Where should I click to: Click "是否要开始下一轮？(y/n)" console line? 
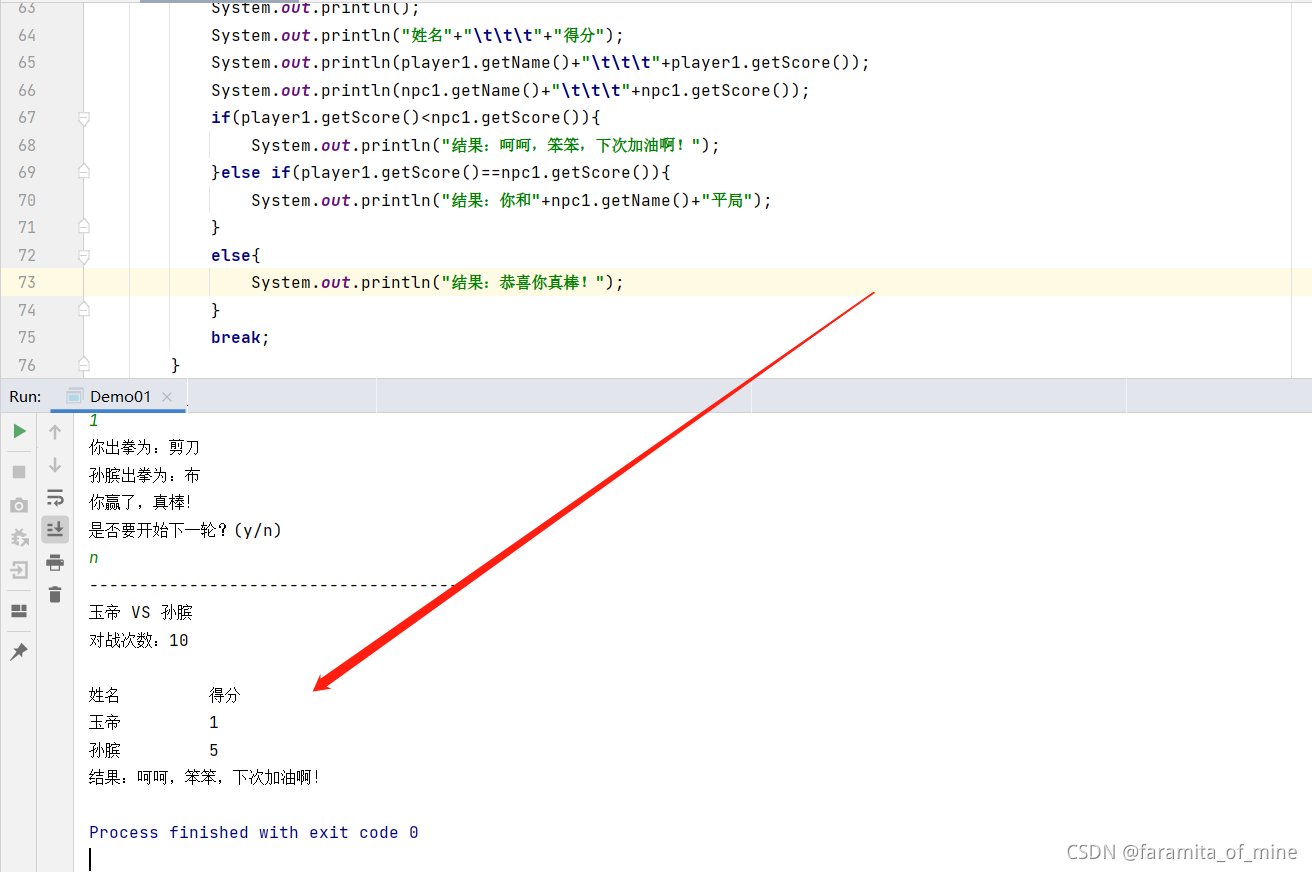(185, 530)
